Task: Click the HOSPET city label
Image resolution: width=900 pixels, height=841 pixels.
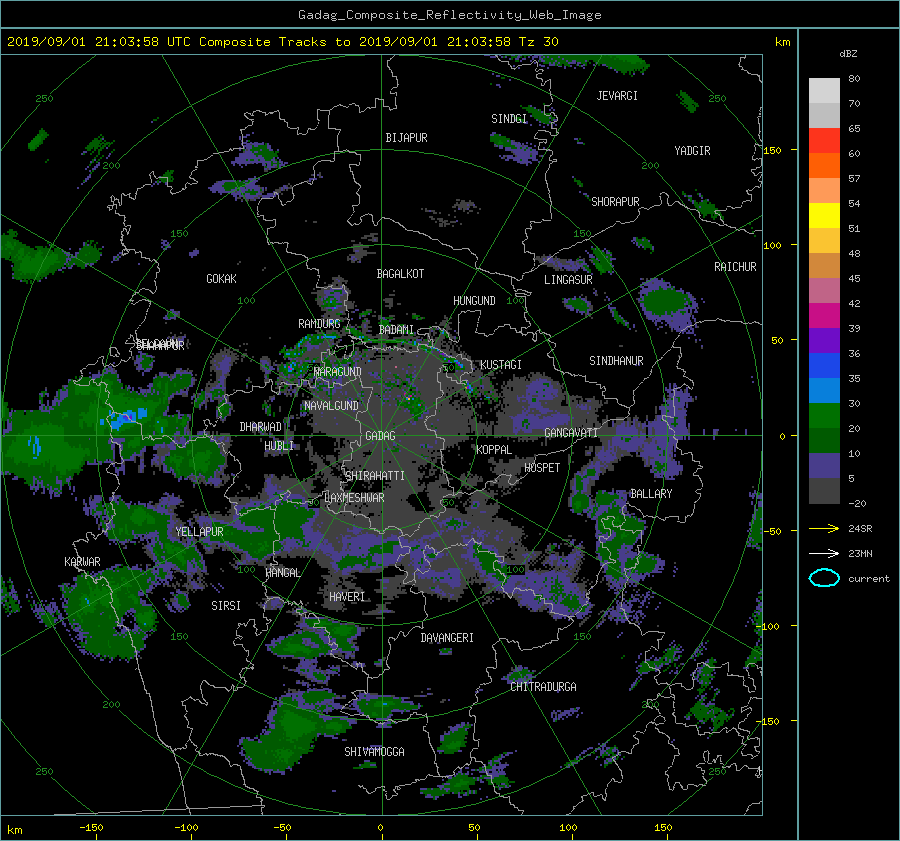Action: (542, 468)
